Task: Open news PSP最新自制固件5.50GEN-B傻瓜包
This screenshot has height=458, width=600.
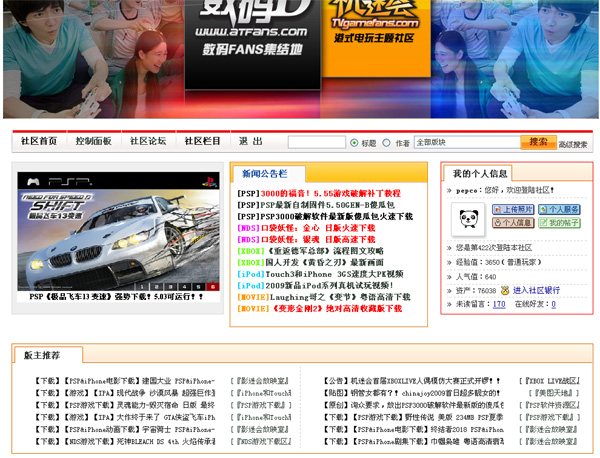Action: 328,205
